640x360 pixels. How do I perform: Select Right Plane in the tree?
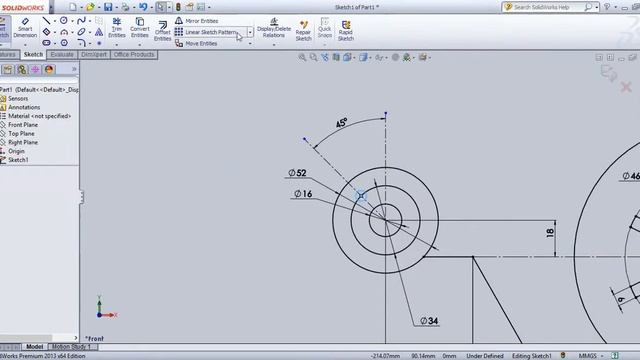point(23,142)
